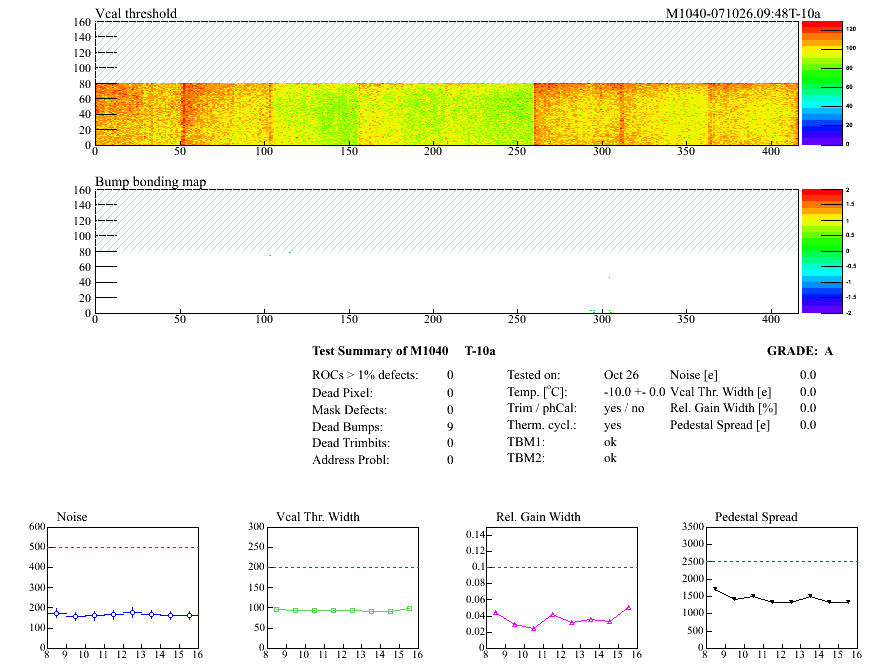Click the 'TBM1:' label

[x=526, y=442]
